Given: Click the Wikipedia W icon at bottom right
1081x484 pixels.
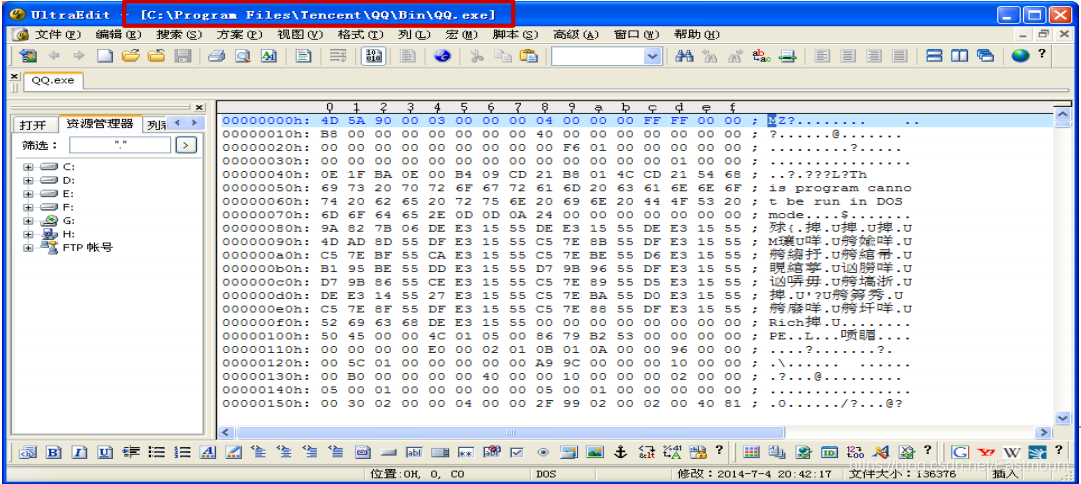Looking at the screenshot, I should (x=1011, y=452).
